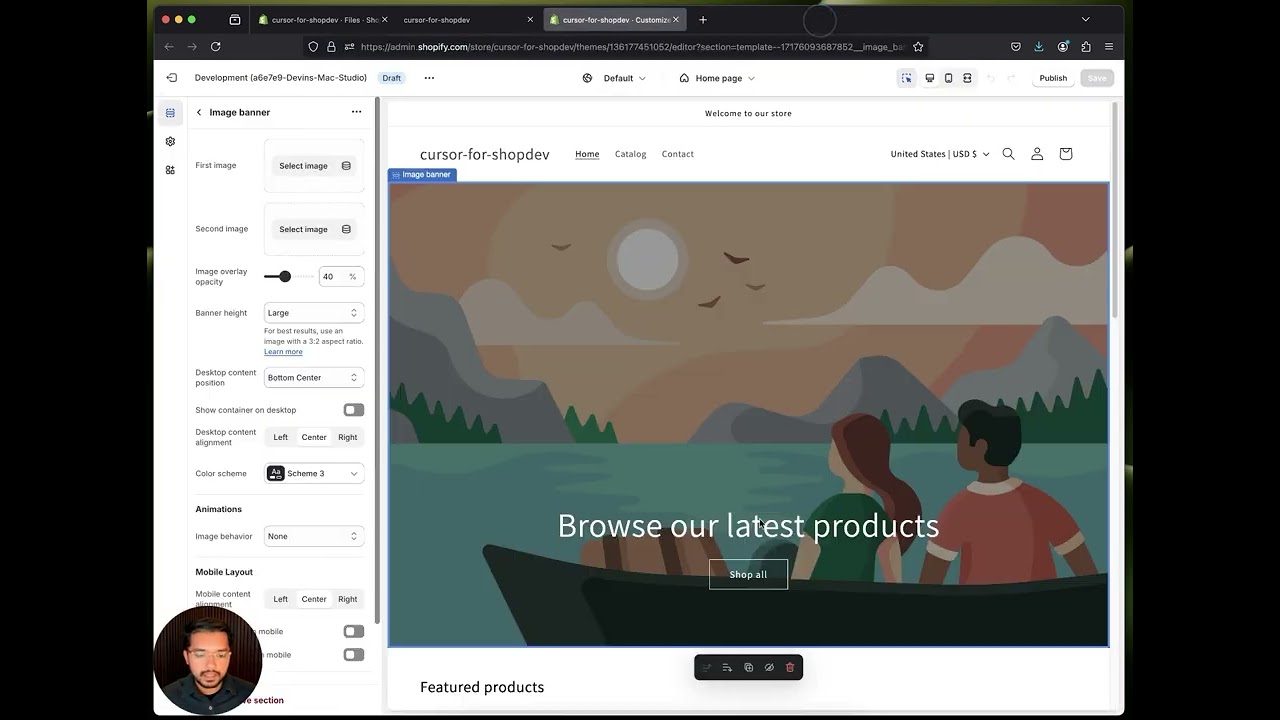
Task: Exit the theme editor via the back-arrow icon
Action: (x=171, y=78)
